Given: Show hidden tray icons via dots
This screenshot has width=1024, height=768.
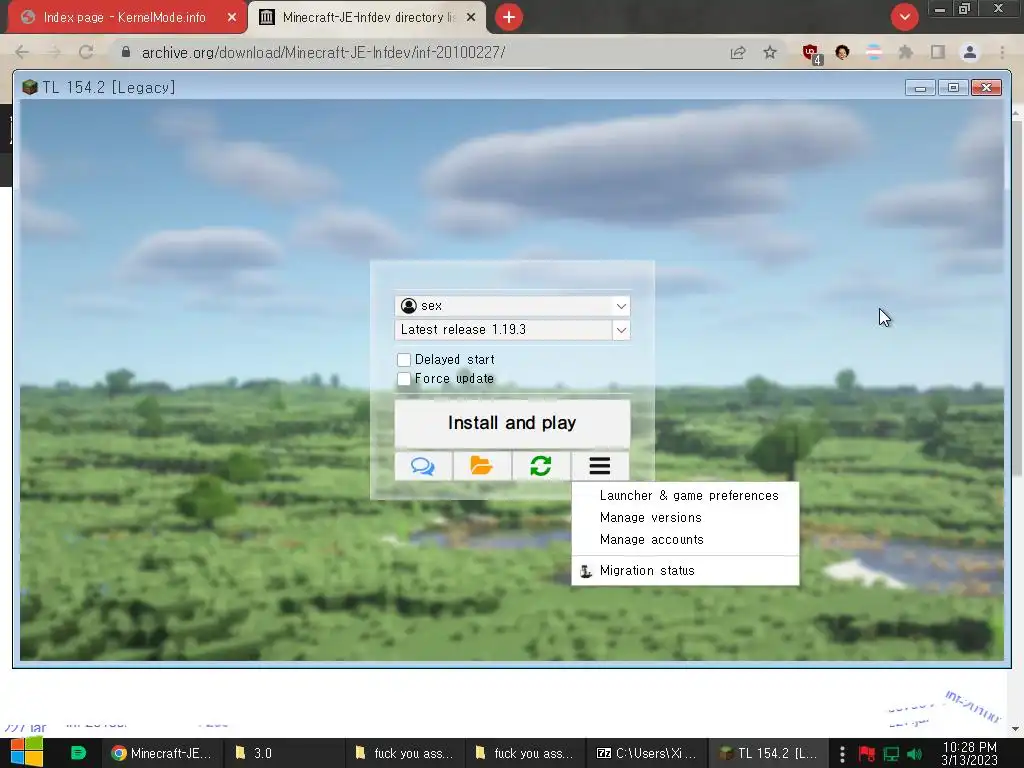Looking at the screenshot, I should coord(842,754).
